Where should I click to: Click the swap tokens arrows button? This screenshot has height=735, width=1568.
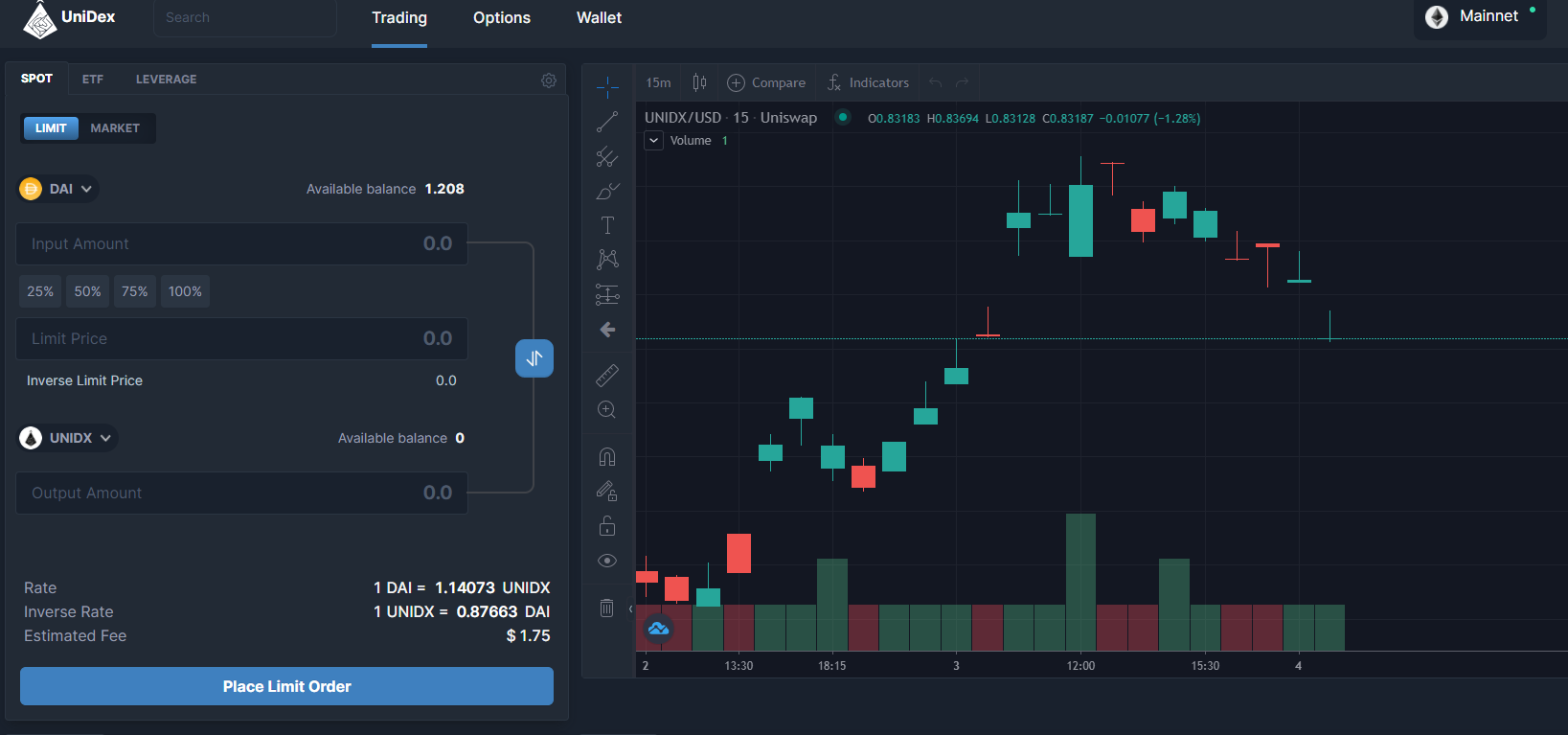point(534,358)
